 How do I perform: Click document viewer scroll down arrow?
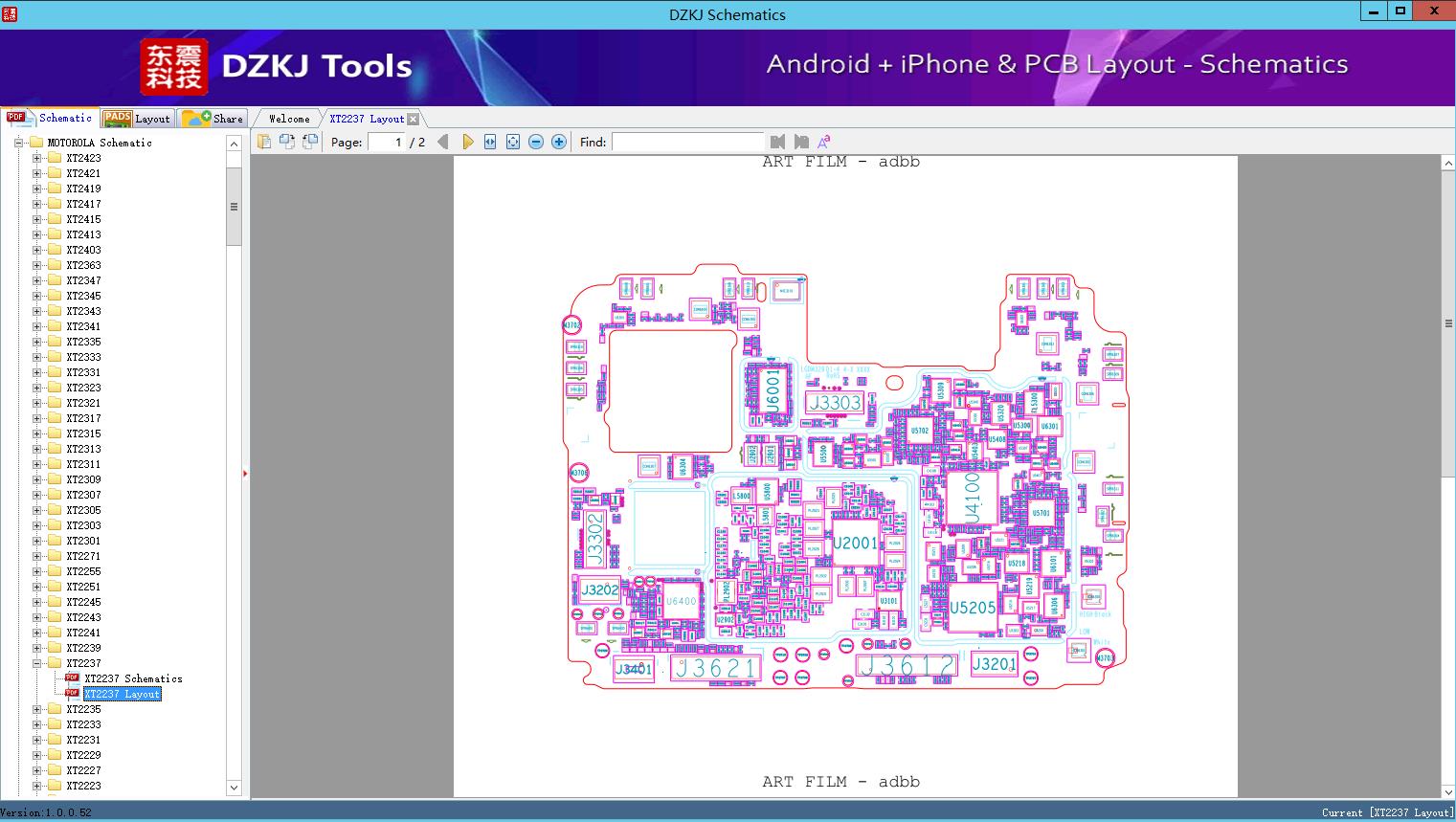(x=1448, y=790)
